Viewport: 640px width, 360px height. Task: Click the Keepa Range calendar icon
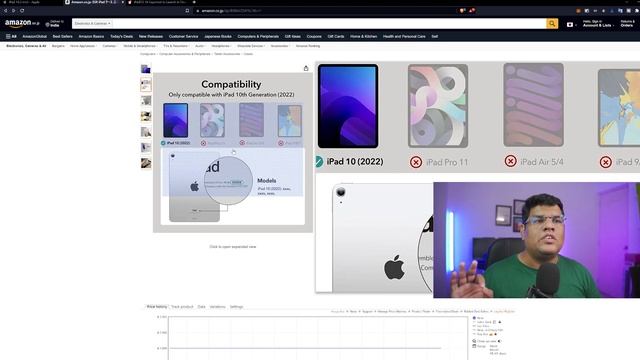tap(474, 346)
